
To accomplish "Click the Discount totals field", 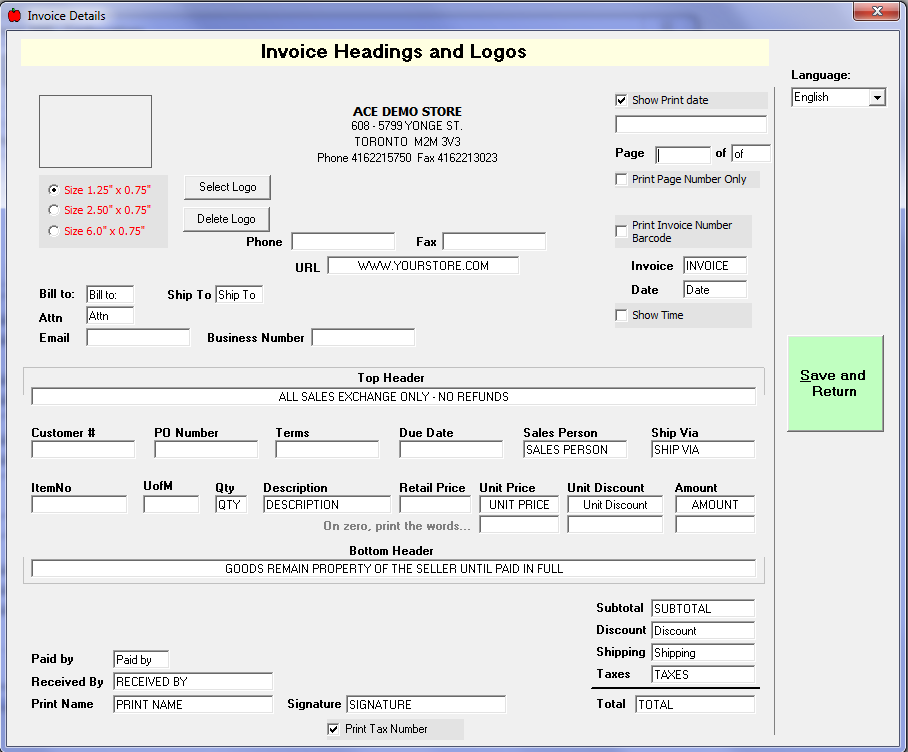I will pos(703,630).
